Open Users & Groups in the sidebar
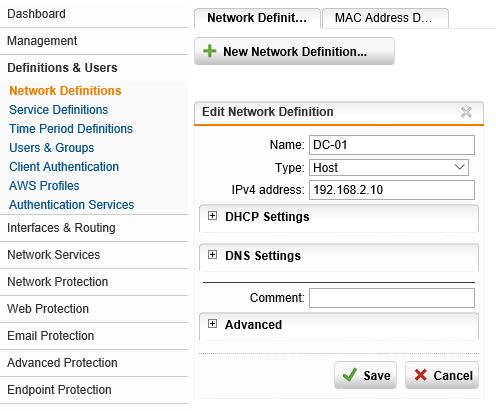 tap(52, 148)
